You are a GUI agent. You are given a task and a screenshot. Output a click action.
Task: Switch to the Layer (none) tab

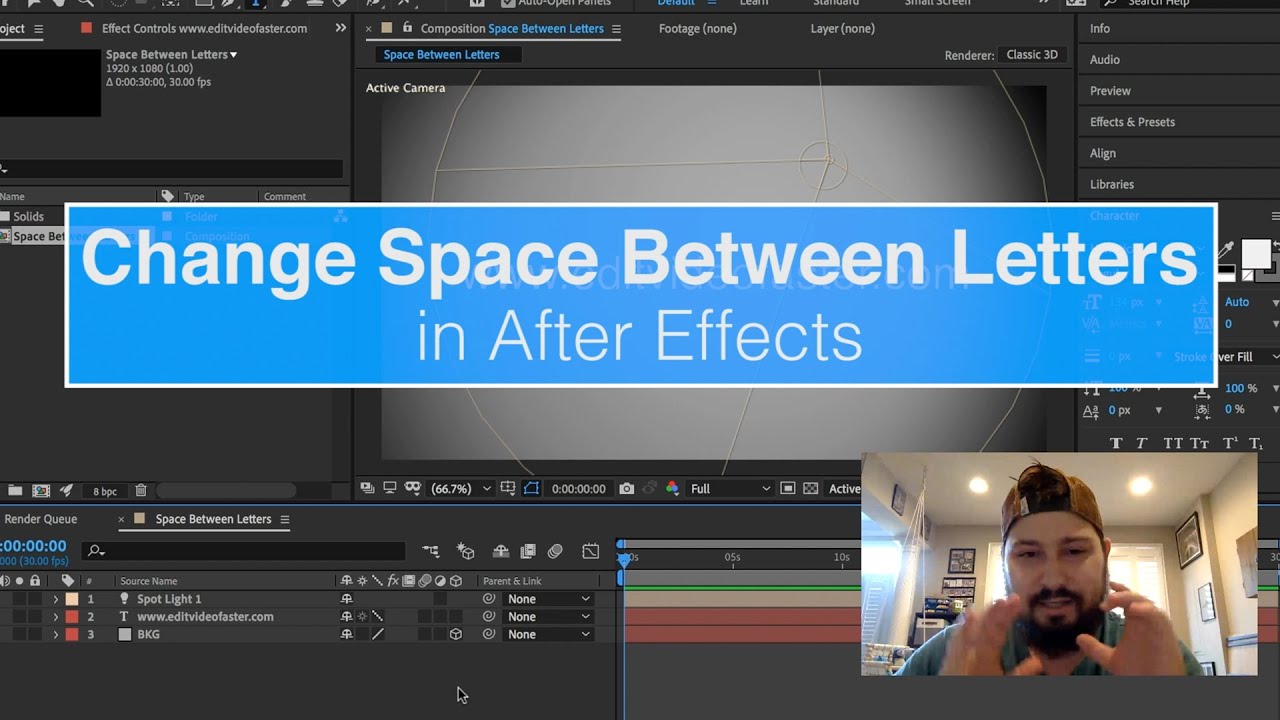coord(843,29)
